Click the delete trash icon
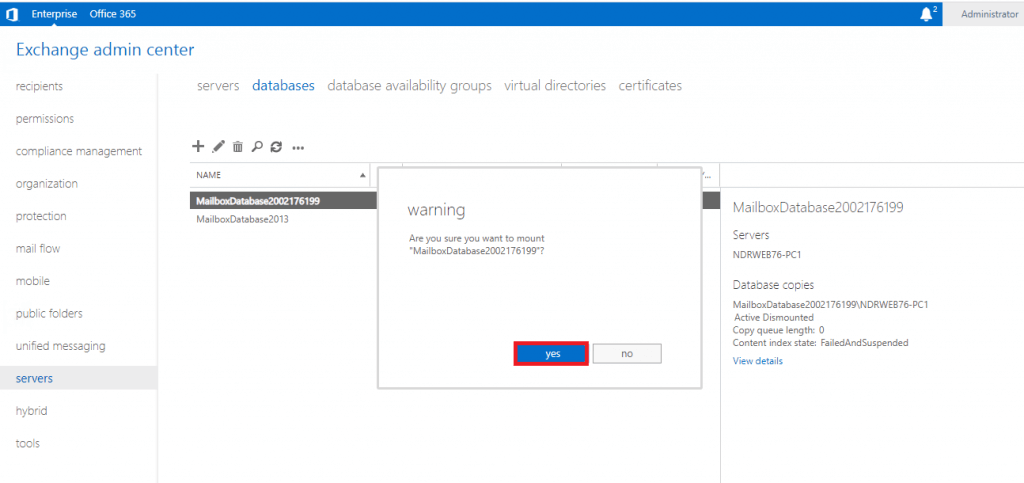1024x483 pixels. point(238,147)
